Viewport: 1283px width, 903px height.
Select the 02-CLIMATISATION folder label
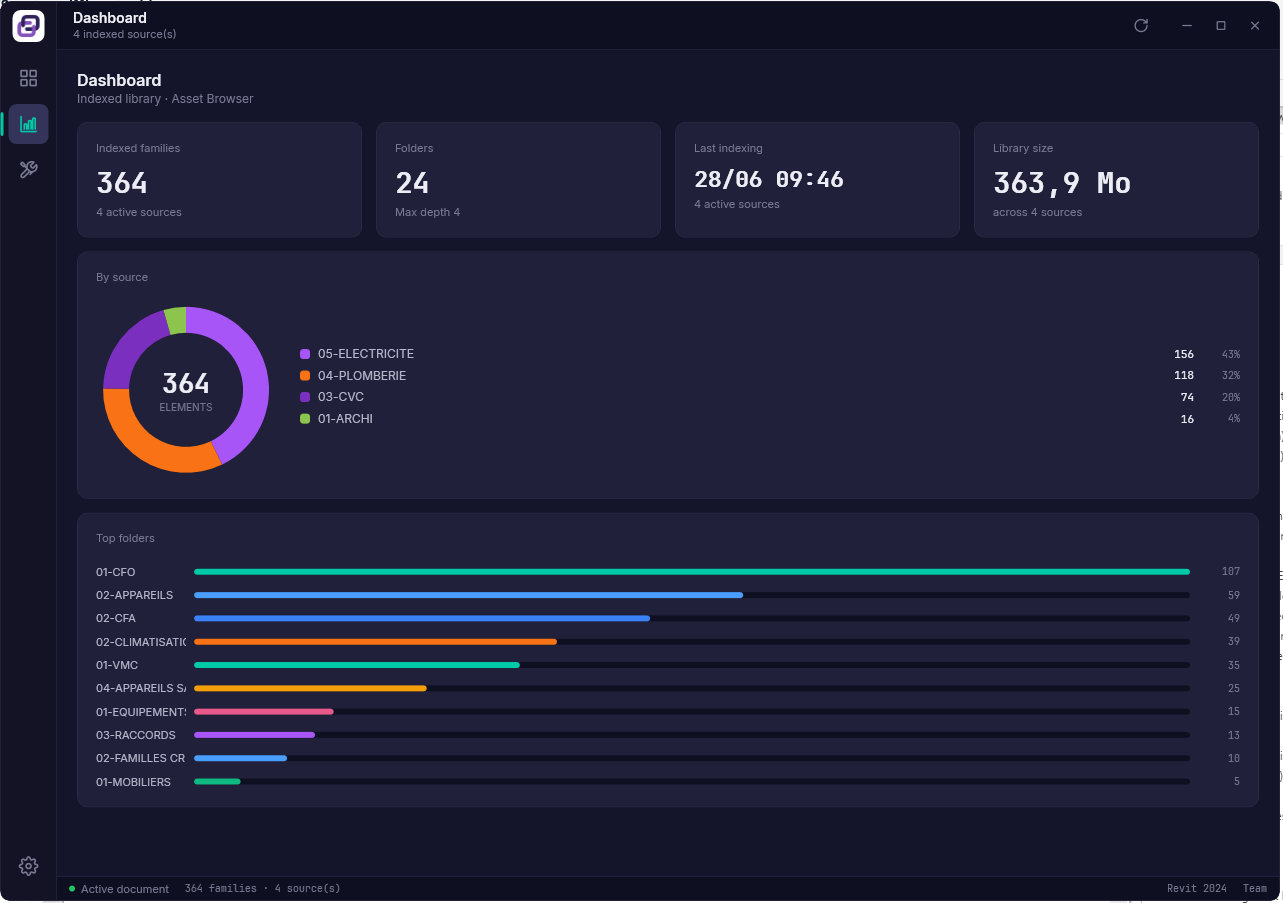point(141,642)
